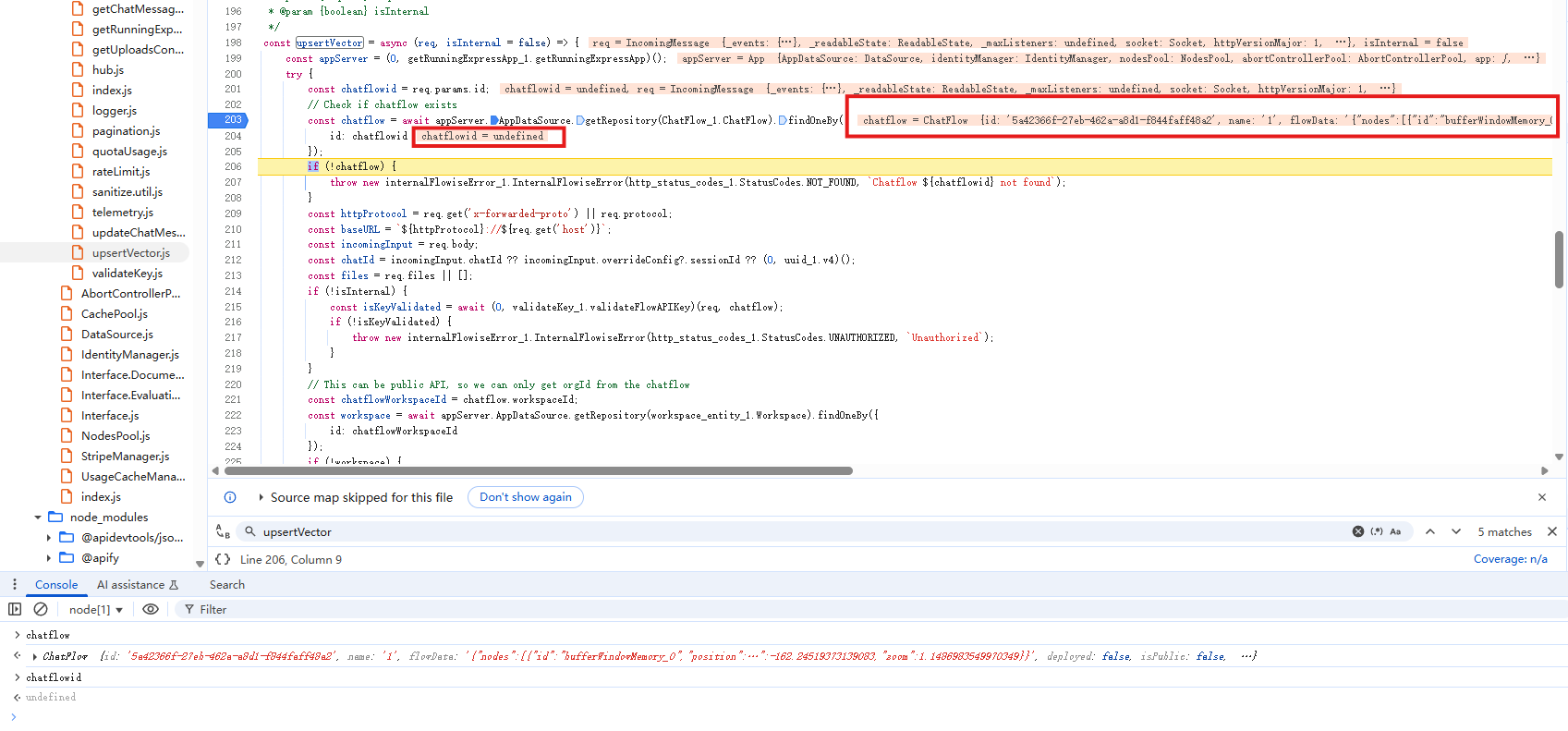Clear the console with the ban icon

click(x=41, y=609)
